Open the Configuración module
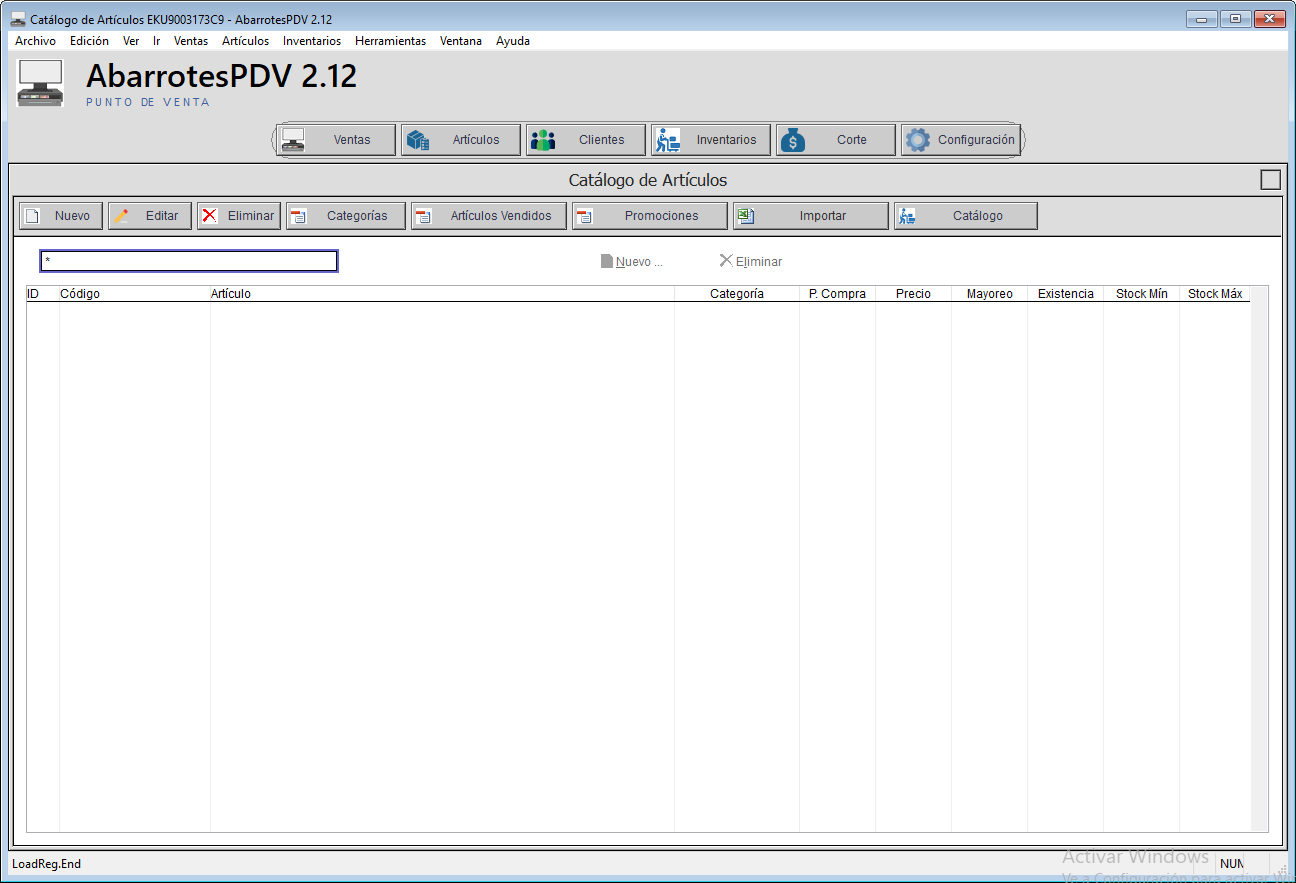 tap(961, 140)
